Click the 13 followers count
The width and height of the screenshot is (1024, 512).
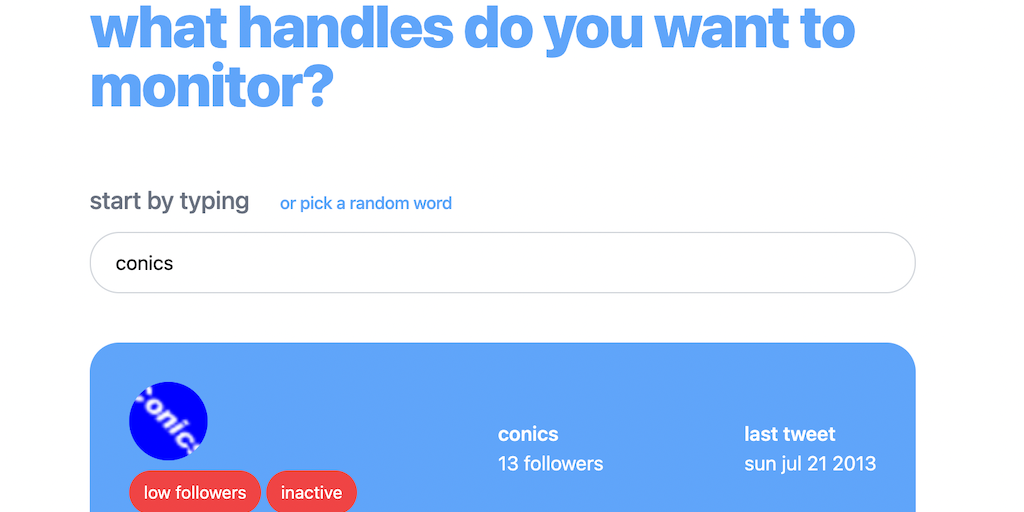click(550, 464)
